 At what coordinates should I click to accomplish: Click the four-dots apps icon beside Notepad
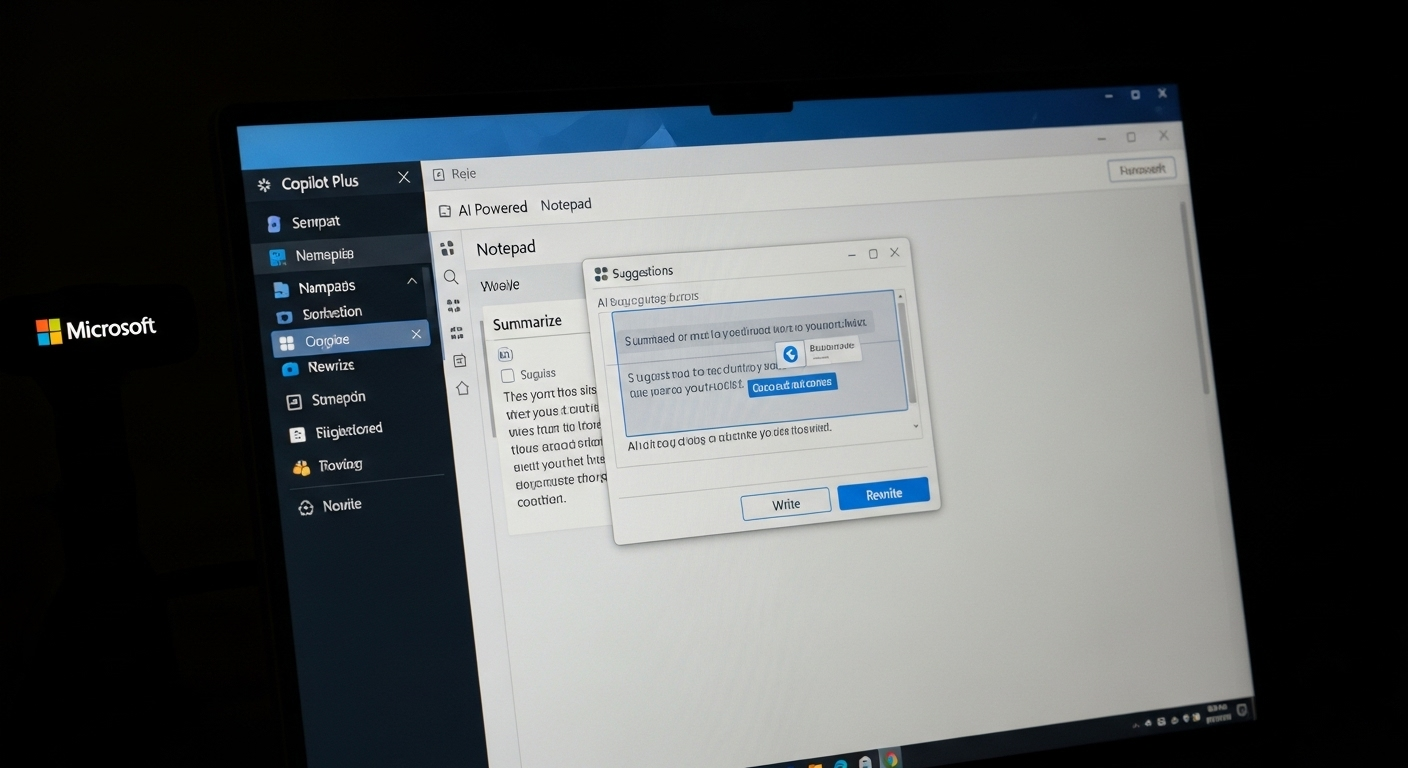(x=447, y=249)
